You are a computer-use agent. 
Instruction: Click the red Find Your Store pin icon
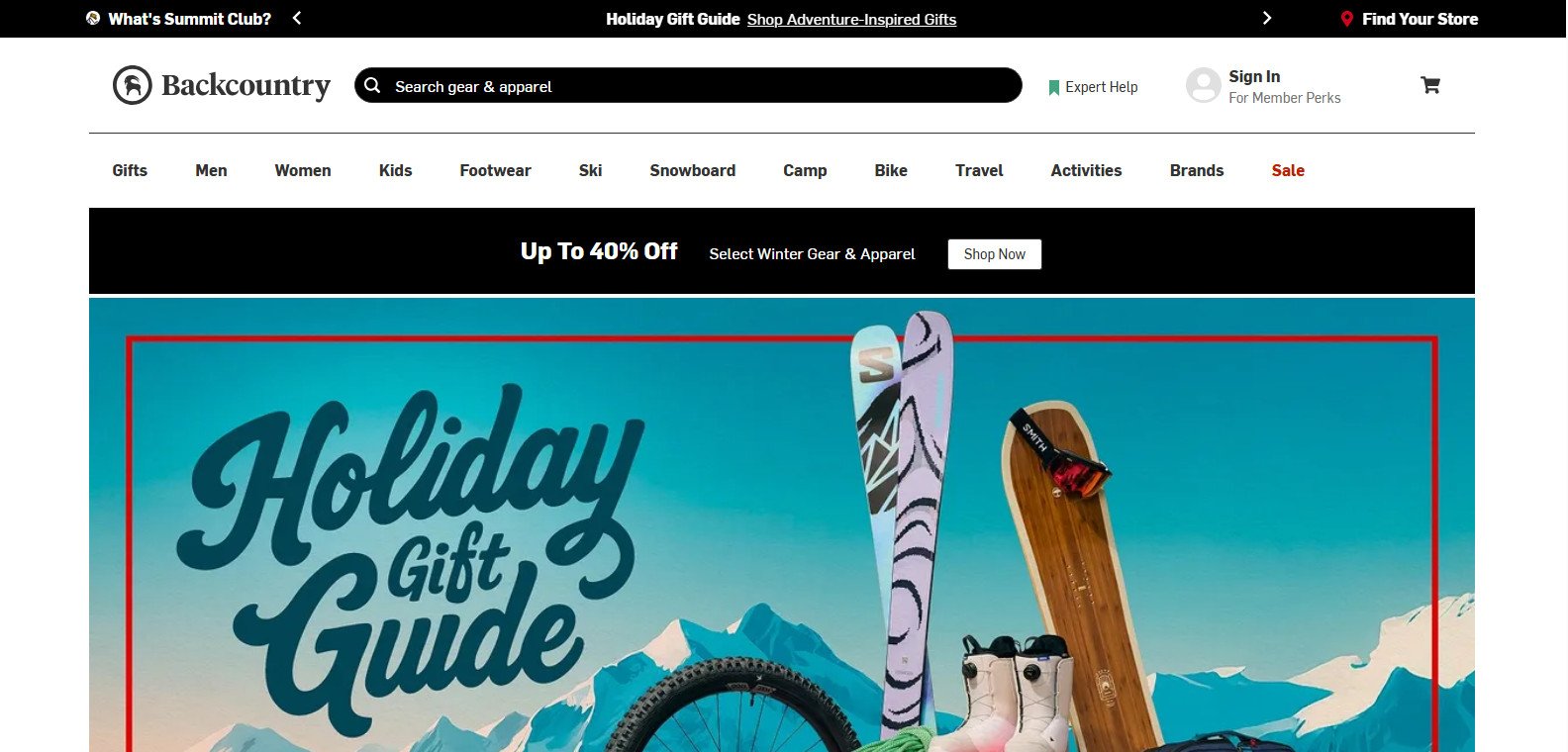point(1346,19)
